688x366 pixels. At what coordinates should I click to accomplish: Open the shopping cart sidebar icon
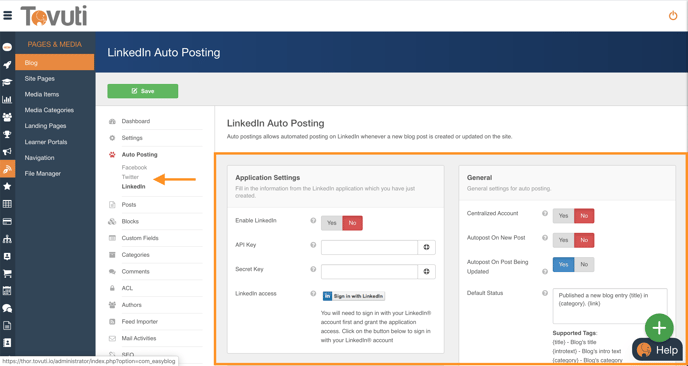[7, 273]
